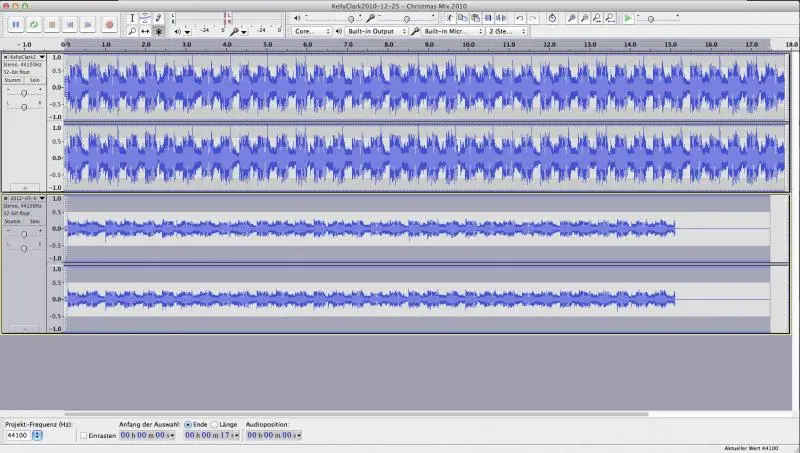
Task: Click the Undo arrow icon
Action: tap(519, 18)
